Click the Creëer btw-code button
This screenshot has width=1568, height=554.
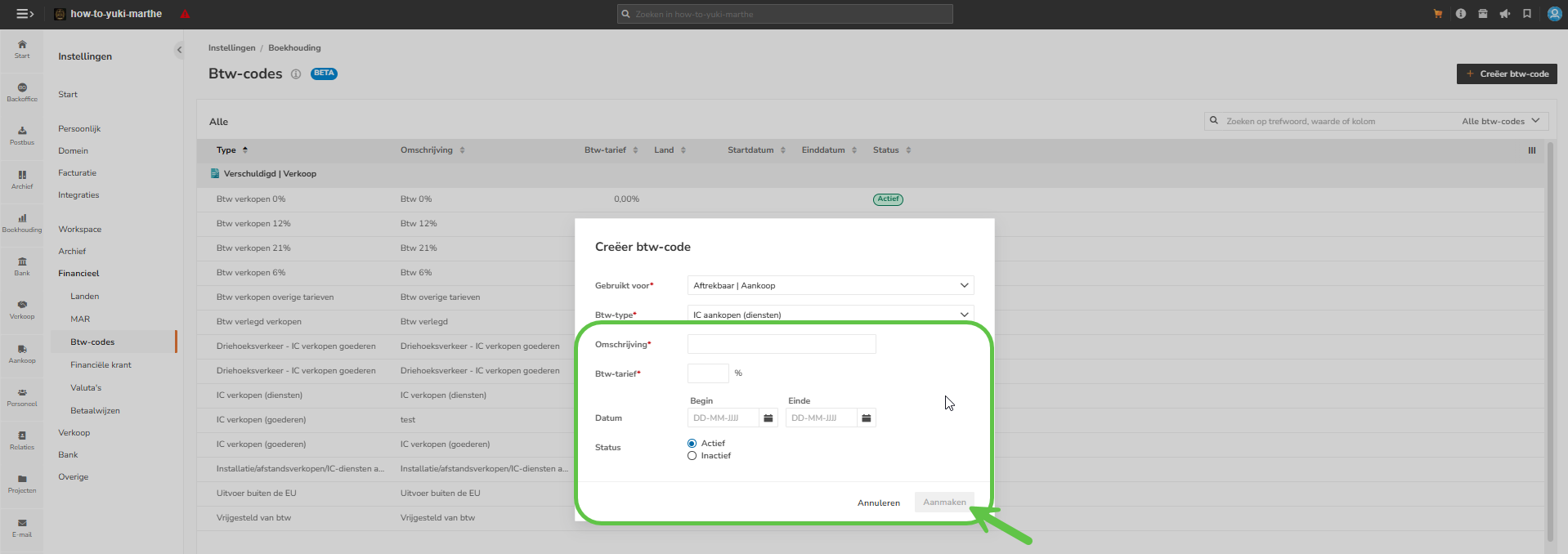coord(1507,74)
